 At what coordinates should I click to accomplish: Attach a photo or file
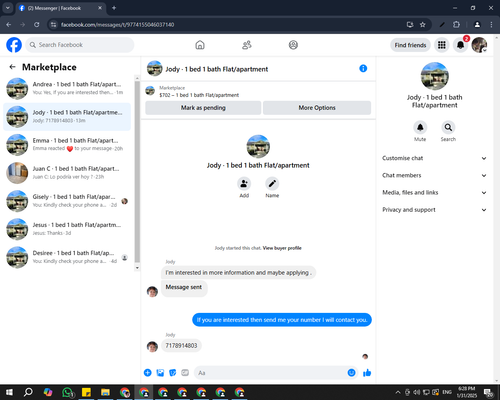tap(160, 373)
